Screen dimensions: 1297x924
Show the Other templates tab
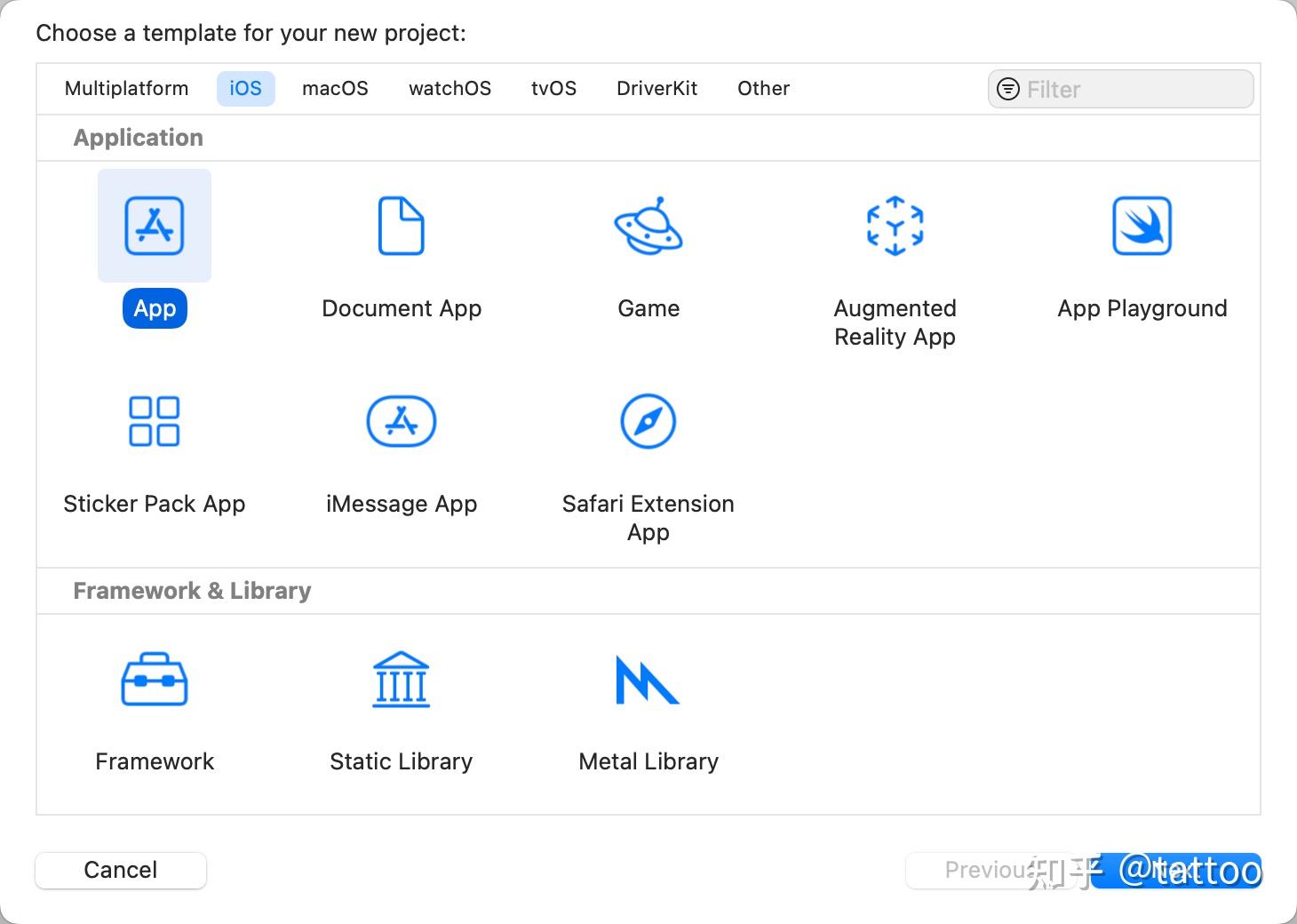[763, 89]
